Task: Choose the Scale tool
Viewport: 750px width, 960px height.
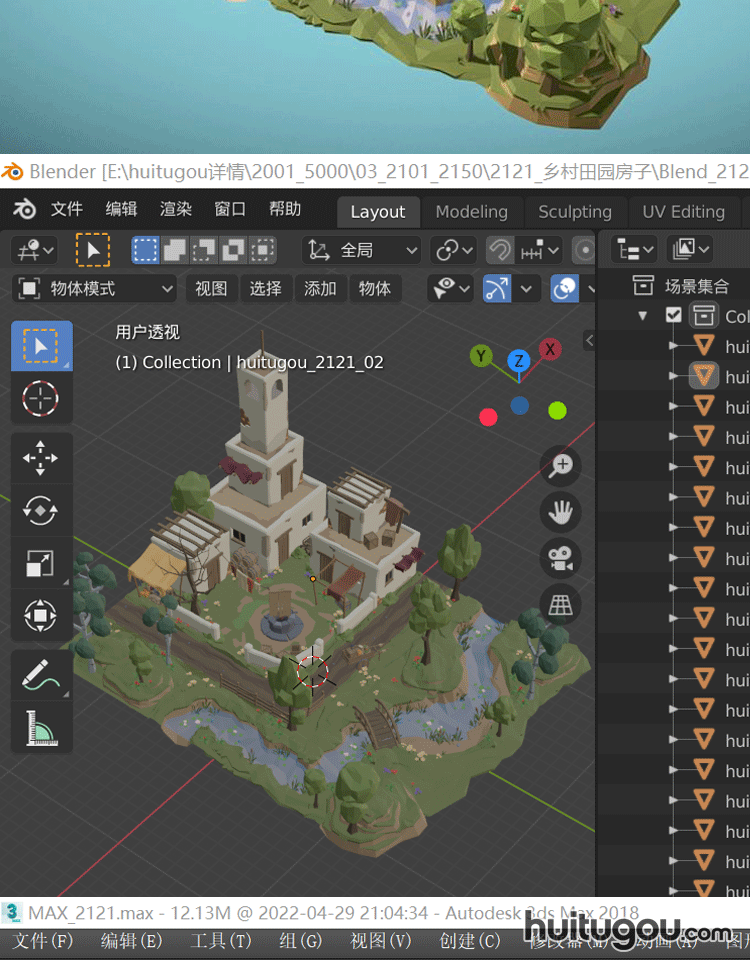Action: (40, 563)
